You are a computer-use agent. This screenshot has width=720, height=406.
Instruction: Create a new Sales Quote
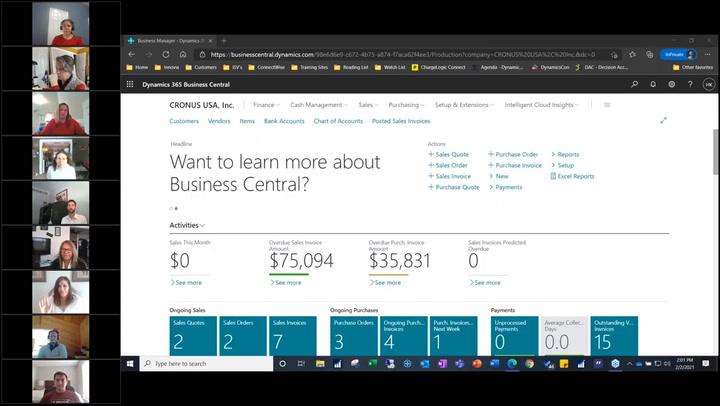coord(448,154)
